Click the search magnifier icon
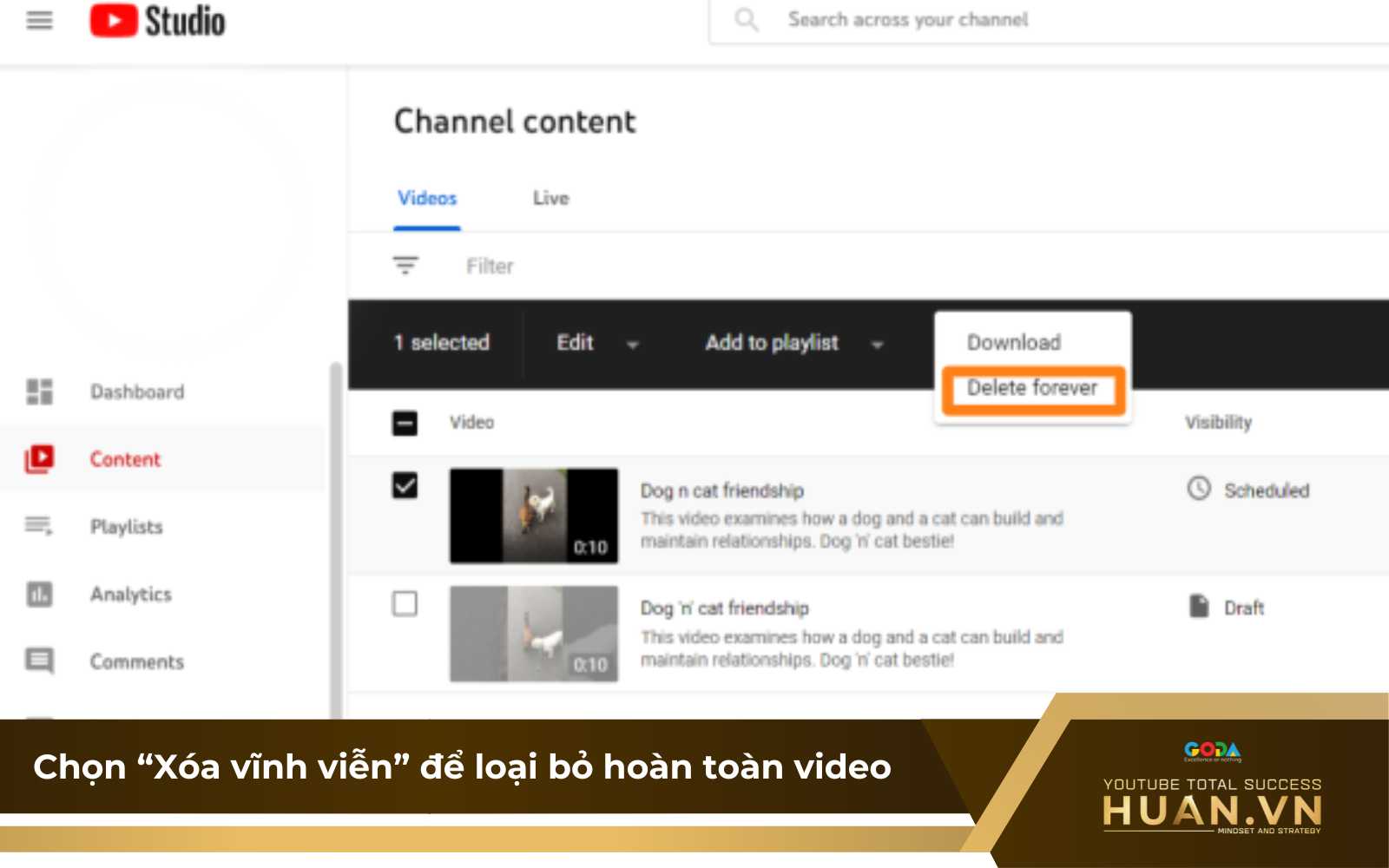Screen dimensions: 1389x868 pos(746,19)
